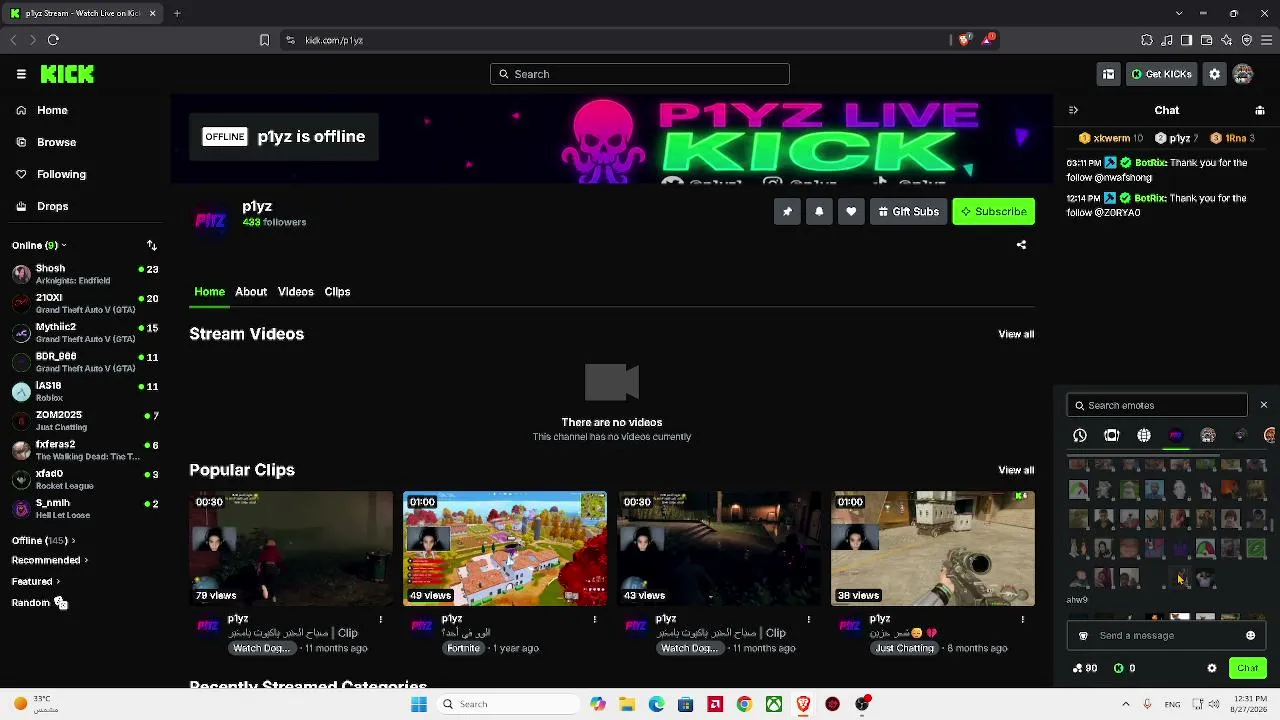The image size is (1280, 720).
Task: Show hidden system tray icons
Action: pos(1126,704)
